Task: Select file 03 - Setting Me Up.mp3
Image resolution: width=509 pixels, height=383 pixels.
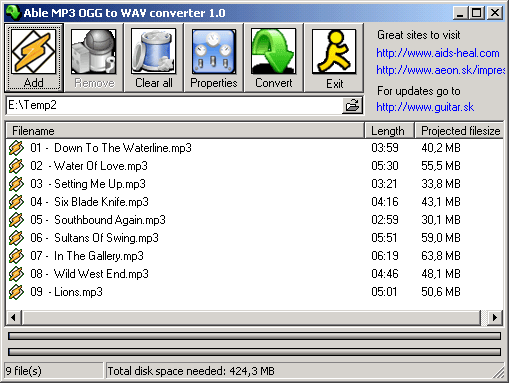Action: (x=88, y=184)
